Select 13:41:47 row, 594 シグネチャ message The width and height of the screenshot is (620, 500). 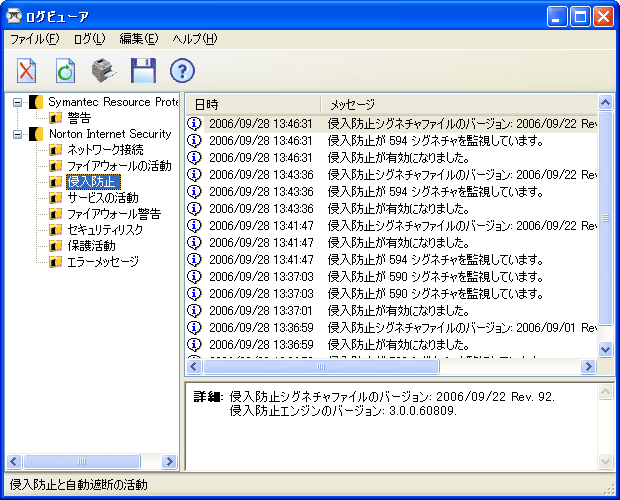point(391,260)
